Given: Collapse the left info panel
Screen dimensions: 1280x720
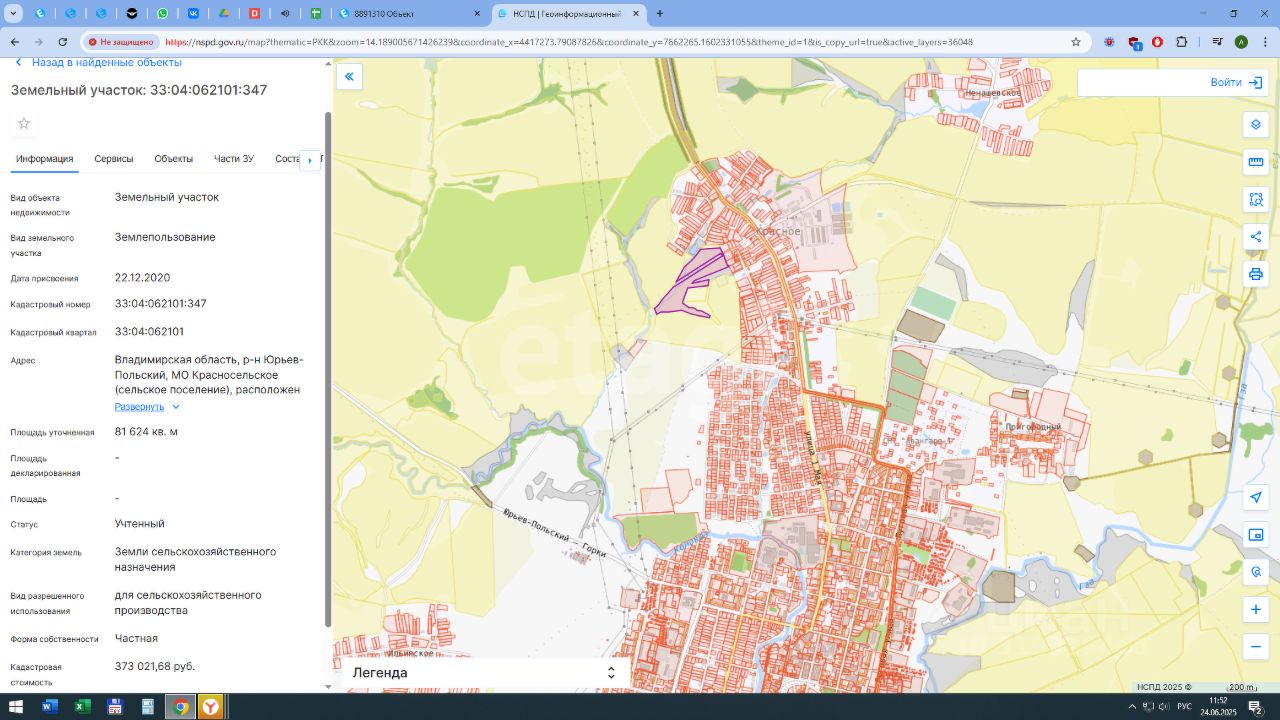Looking at the screenshot, I should tap(349, 77).
